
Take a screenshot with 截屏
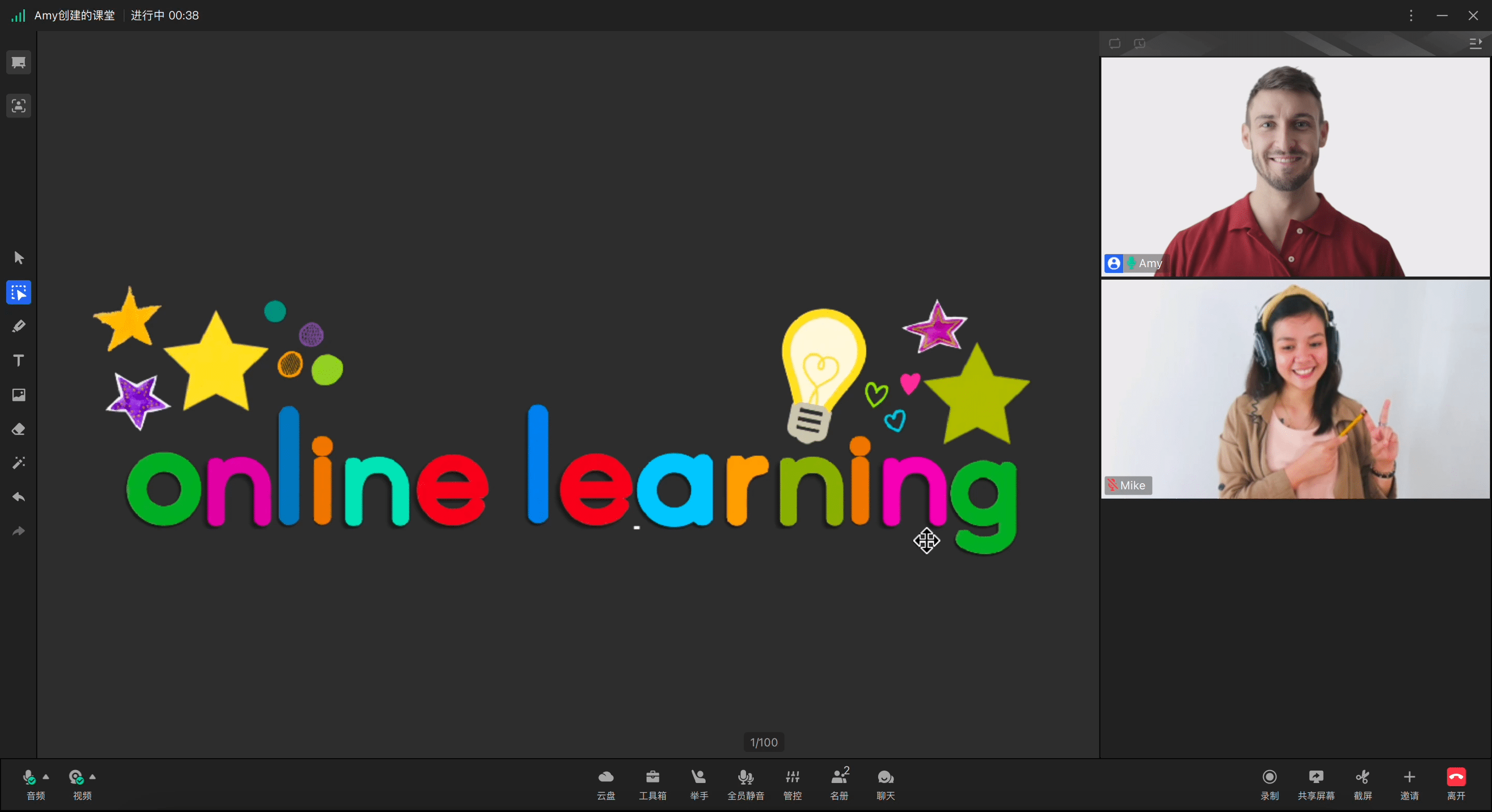[1363, 785]
